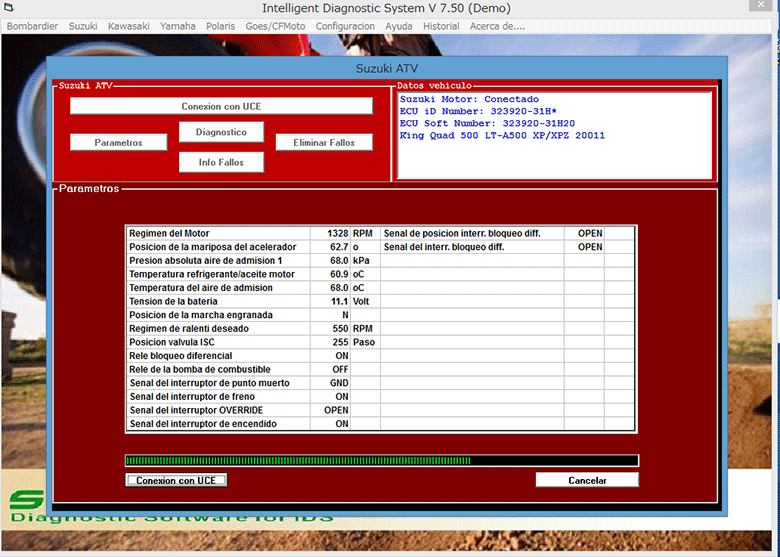Click the OPEN value for OVERRIDE switch
This screenshot has height=557, width=780.
(336, 410)
